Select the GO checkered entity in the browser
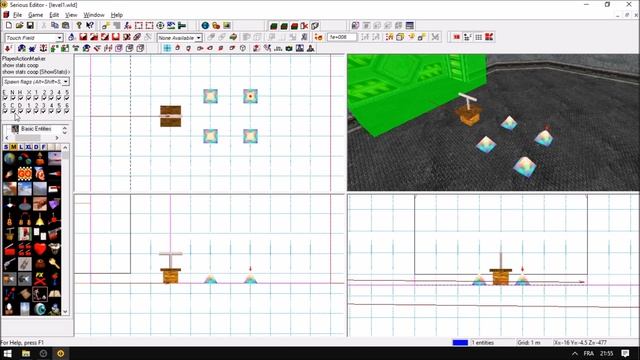Image resolution: width=640 pixels, height=360 pixels. pyautogui.click(x=24, y=173)
